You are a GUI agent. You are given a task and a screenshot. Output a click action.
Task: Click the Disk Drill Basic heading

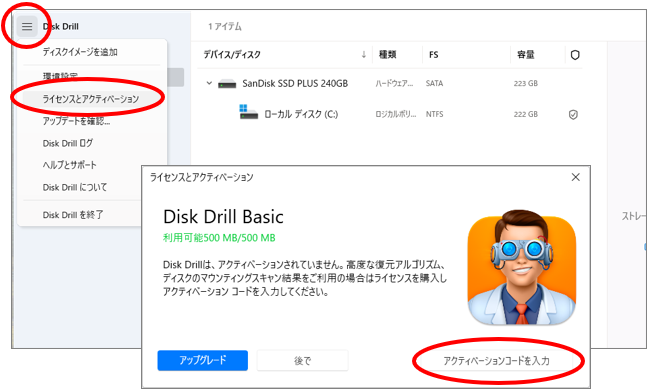(223, 217)
